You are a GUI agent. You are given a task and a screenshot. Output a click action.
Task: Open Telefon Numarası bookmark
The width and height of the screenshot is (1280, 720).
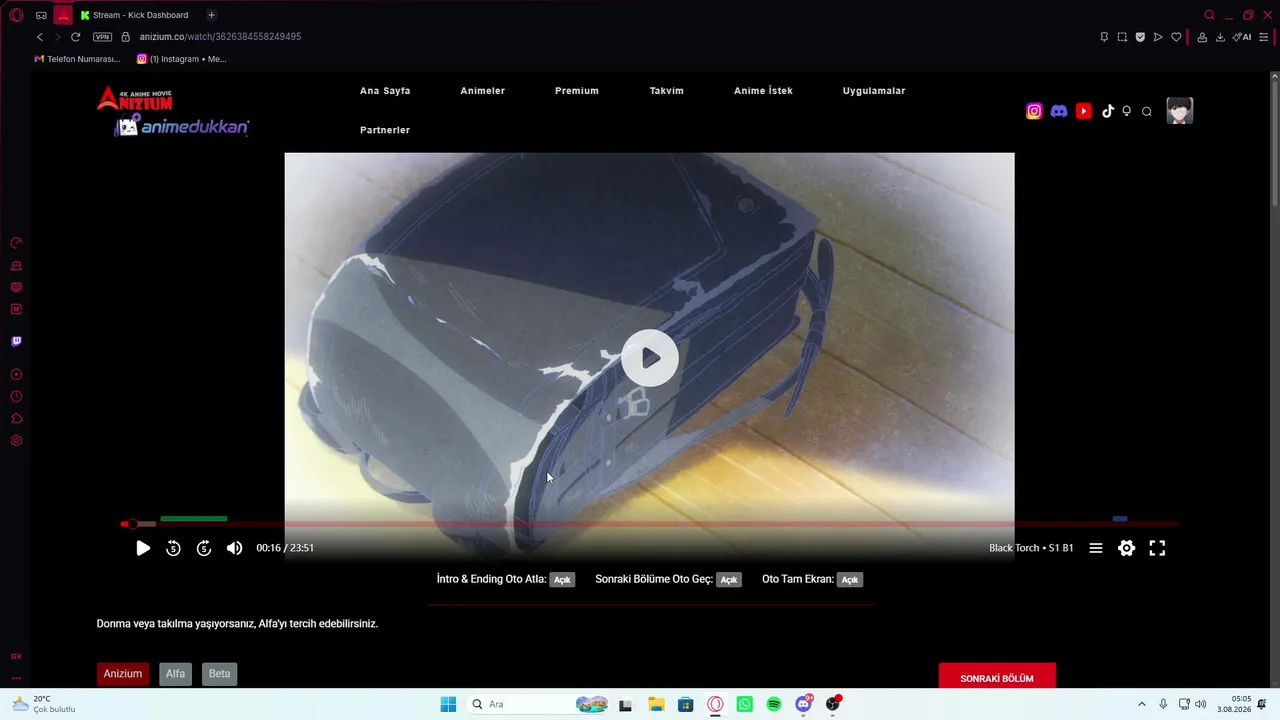point(77,59)
